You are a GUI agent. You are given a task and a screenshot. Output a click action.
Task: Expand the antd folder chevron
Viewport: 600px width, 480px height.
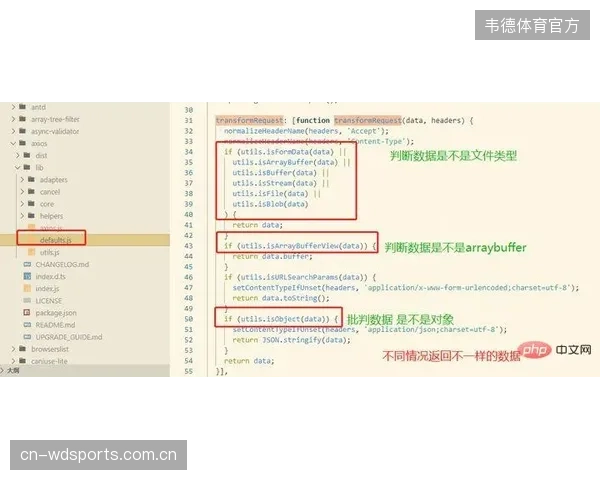pyautogui.click(x=13, y=107)
